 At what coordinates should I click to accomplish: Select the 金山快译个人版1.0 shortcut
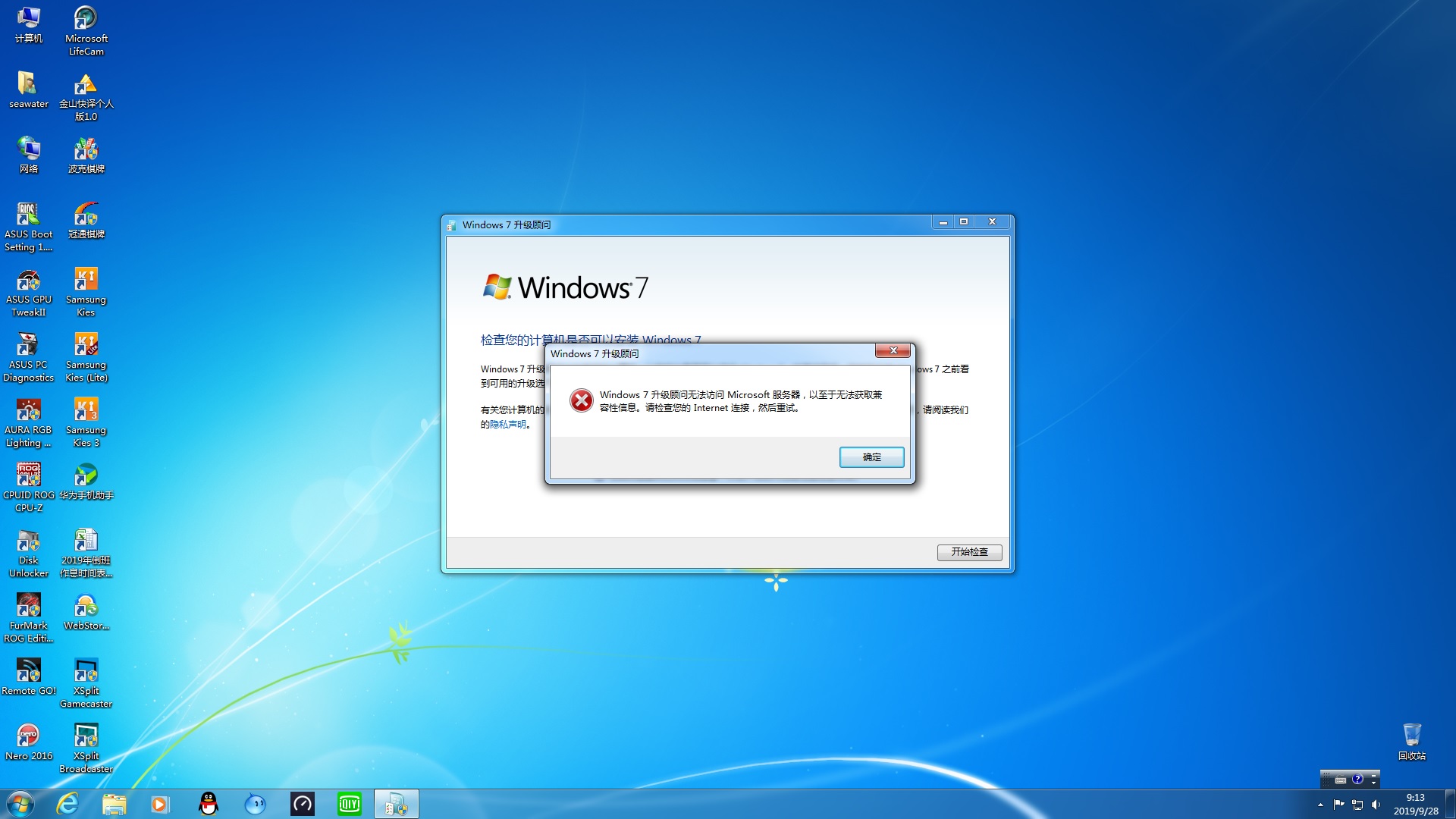click(86, 96)
